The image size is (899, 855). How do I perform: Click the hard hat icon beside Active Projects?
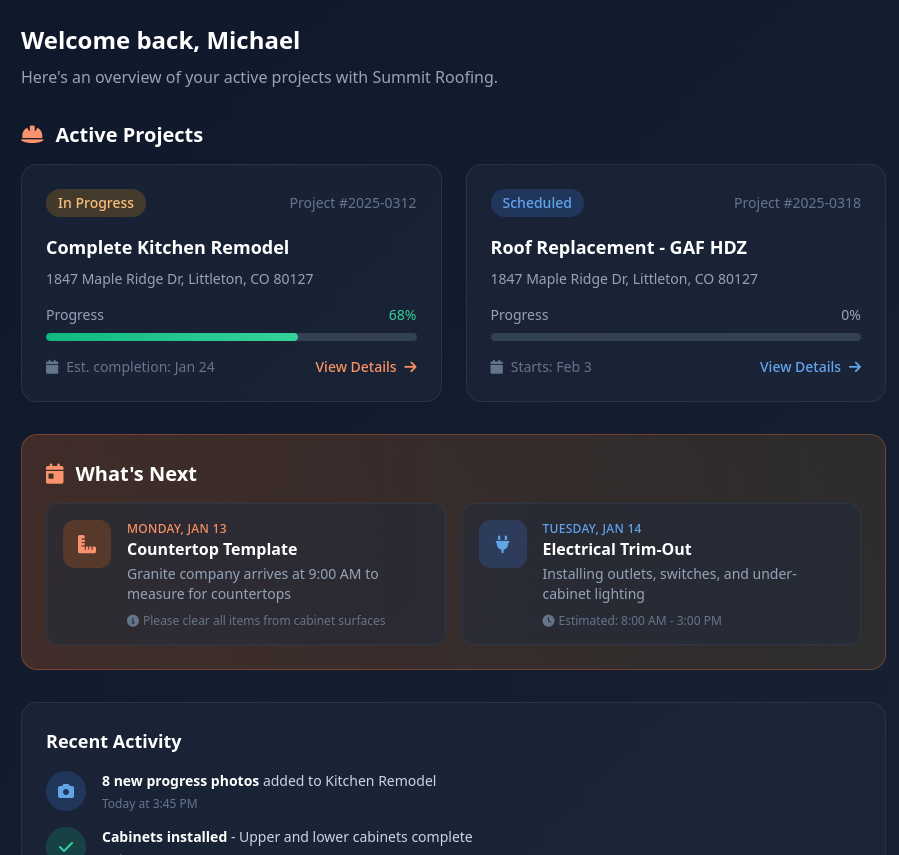32,135
